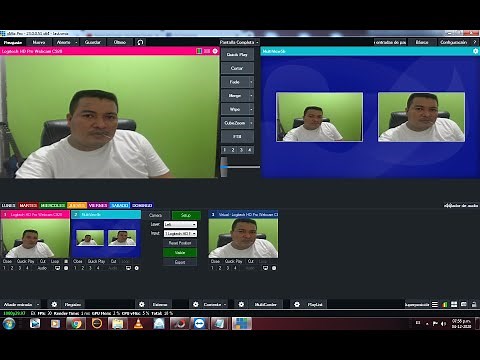Image resolution: width=480 pixels, height=360 pixels.
Task: Toggle overlay channel 4 below FTB
Action: [249, 150]
